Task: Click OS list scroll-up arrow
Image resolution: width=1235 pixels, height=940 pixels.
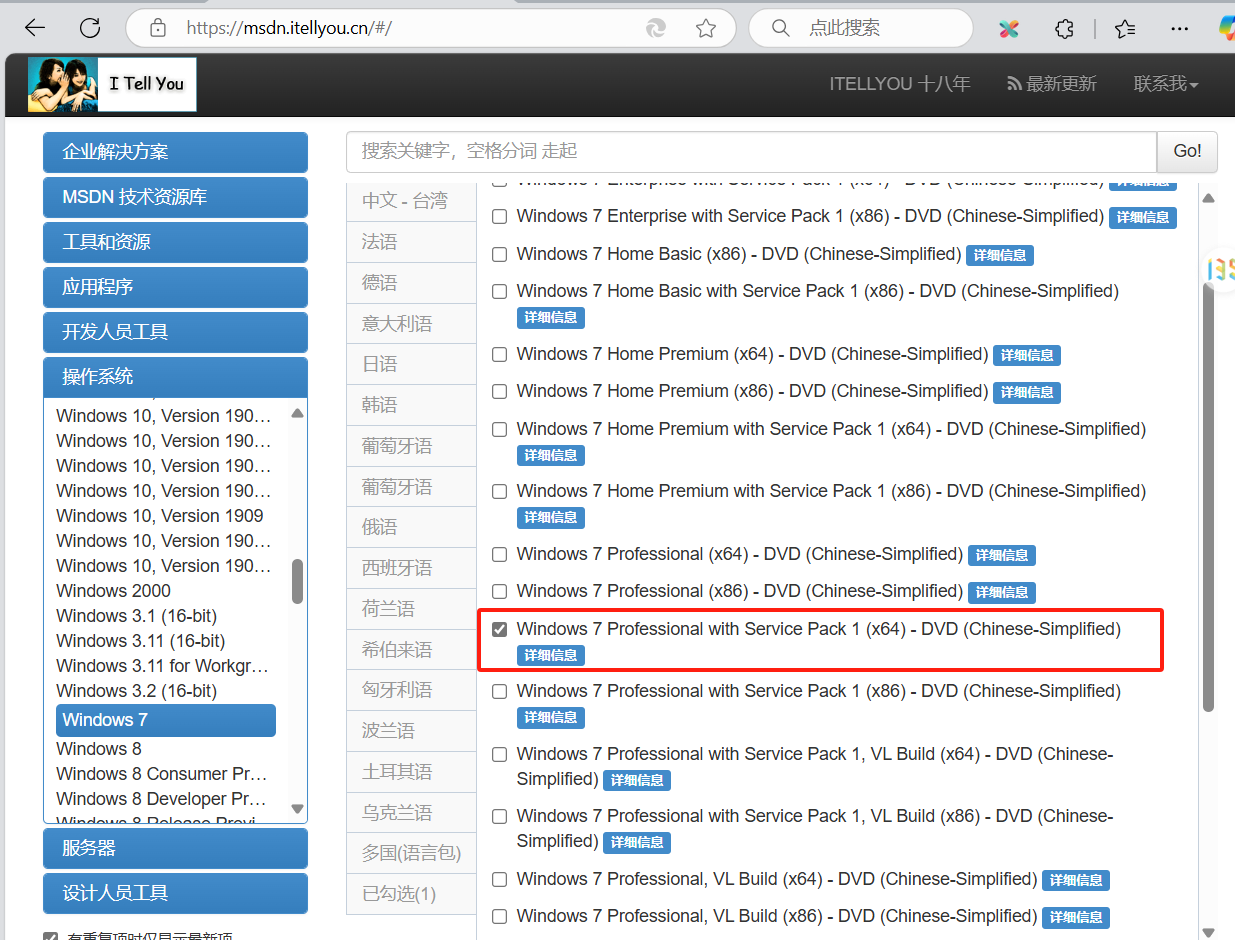Action: click(x=297, y=413)
